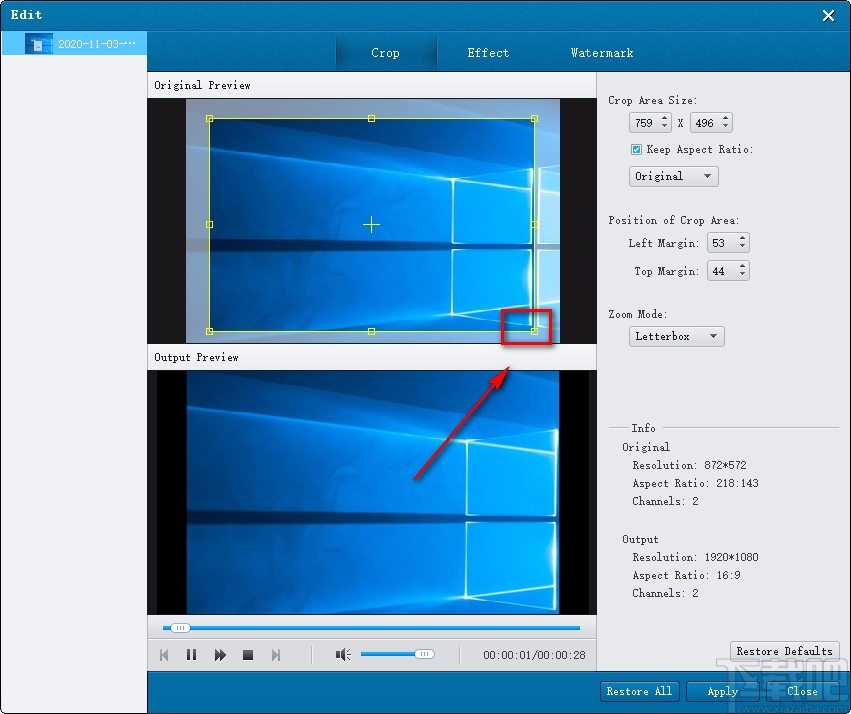Grab the bottom-middle crop handle
Image resolution: width=851 pixels, height=714 pixels.
pyautogui.click(x=371, y=331)
